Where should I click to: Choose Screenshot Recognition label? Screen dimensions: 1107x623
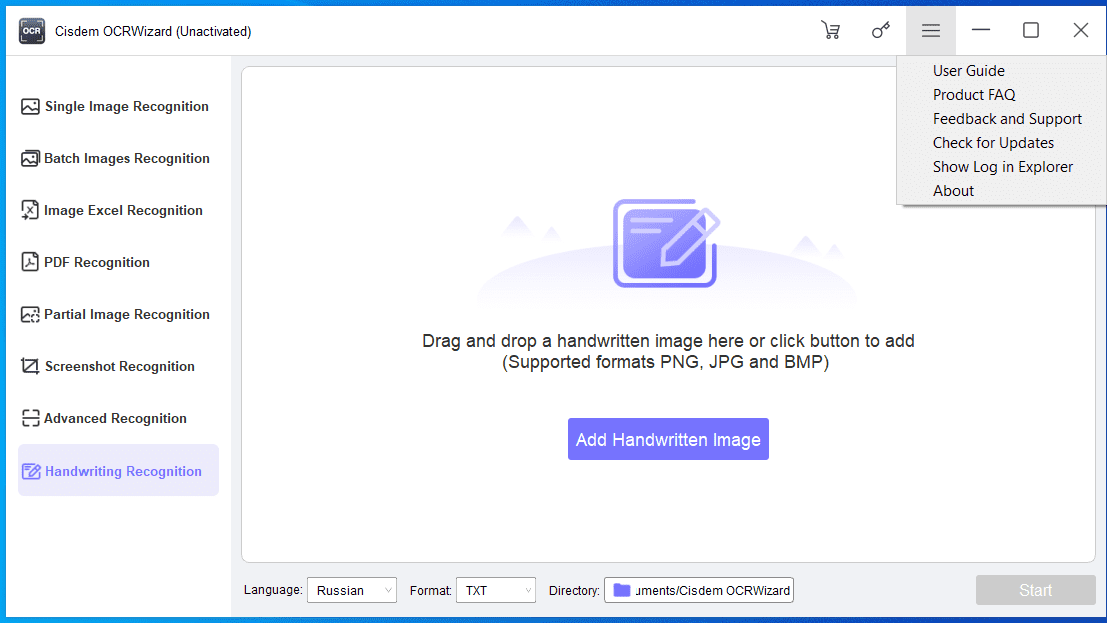[x=120, y=367]
